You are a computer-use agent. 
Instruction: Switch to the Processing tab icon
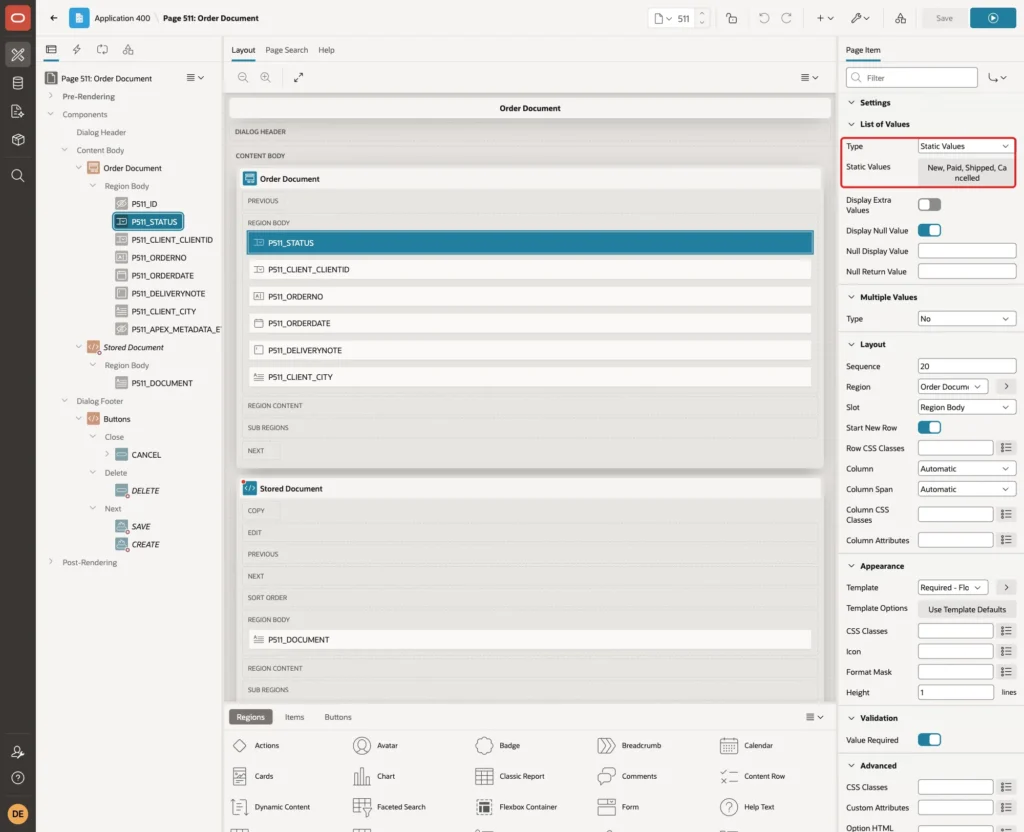pyautogui.click(x=103, y=50)
